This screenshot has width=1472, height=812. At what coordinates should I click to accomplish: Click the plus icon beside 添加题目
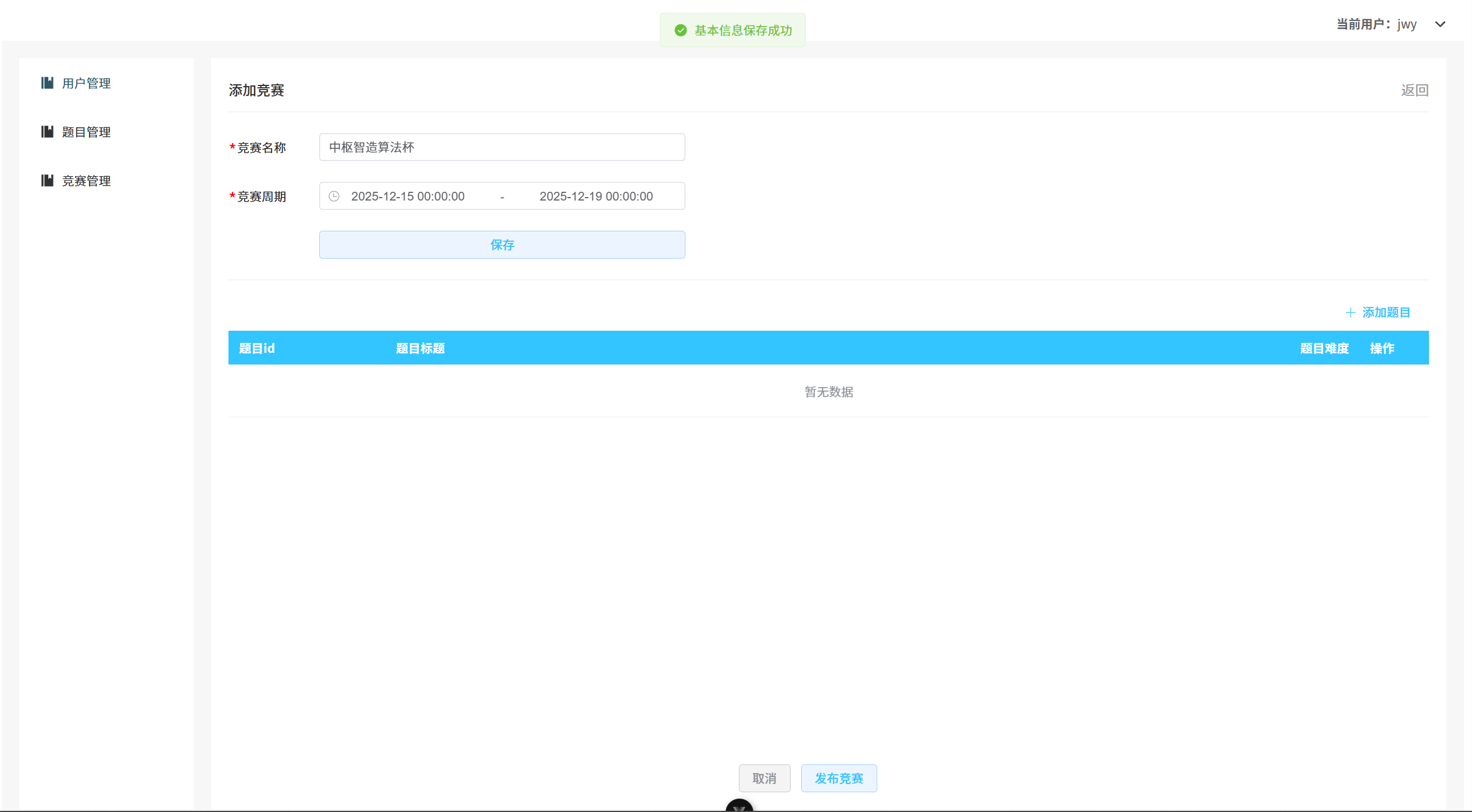tap(1350, 312)
